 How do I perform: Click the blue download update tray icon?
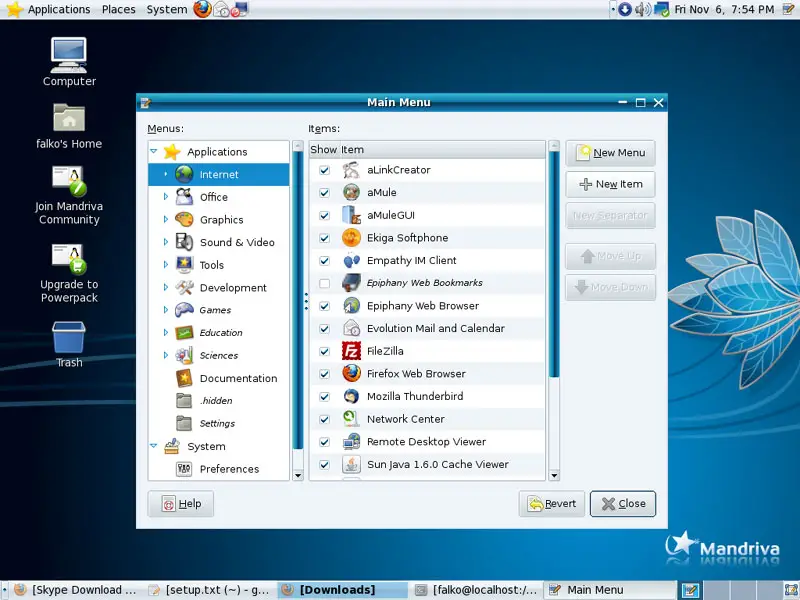click(624, 9)
